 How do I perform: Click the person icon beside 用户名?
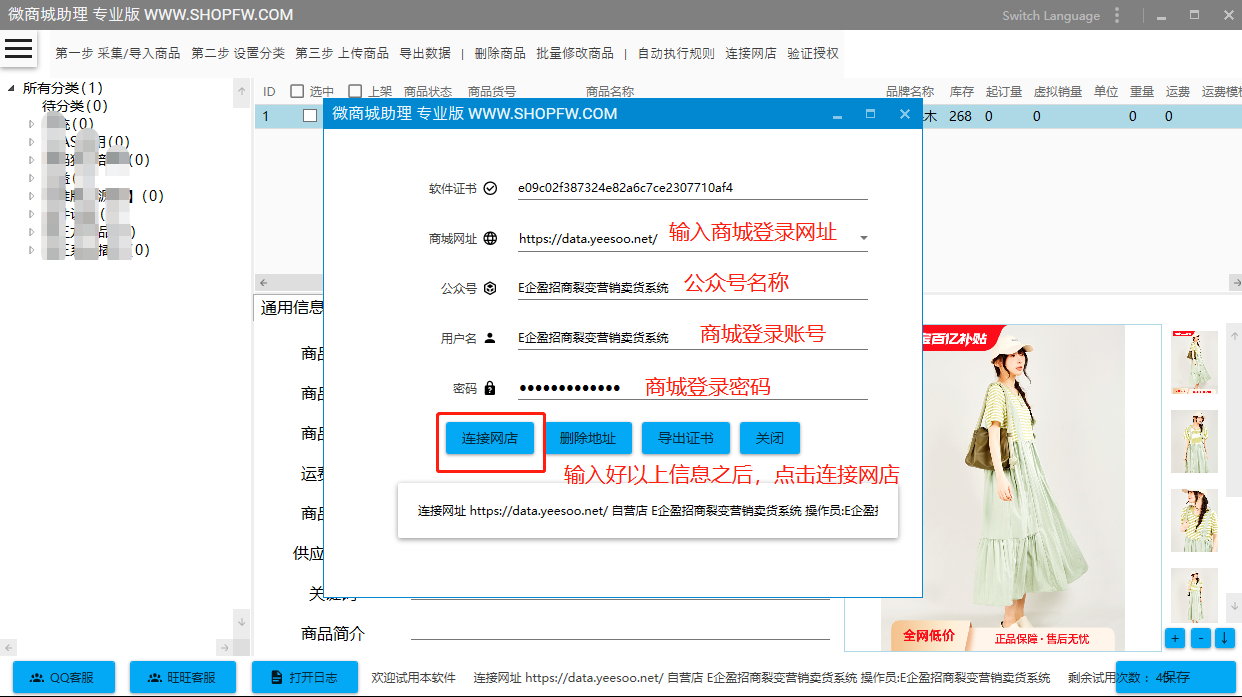pos(490,338)
